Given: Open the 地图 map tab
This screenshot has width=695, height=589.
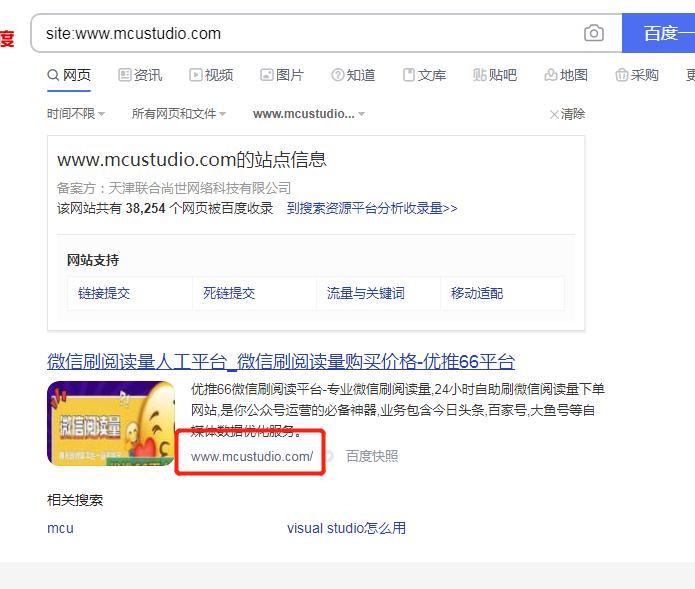Looking at the screenshot, I should click(x=566, y=75).
